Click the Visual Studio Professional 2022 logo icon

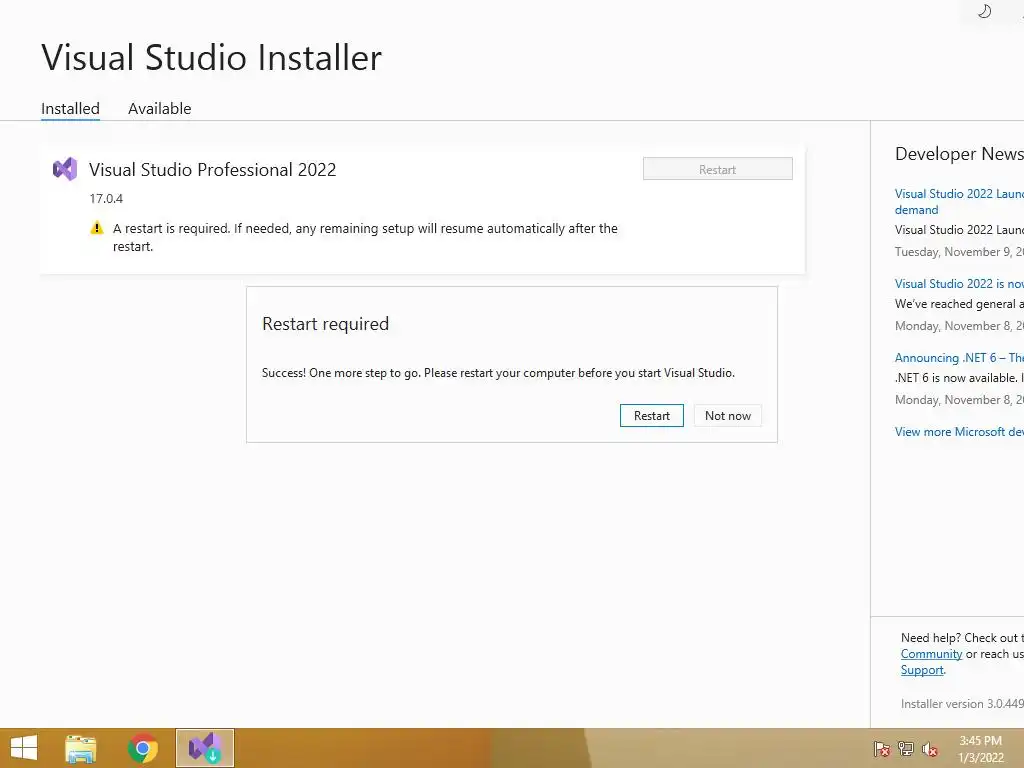(x=65, y=170)
